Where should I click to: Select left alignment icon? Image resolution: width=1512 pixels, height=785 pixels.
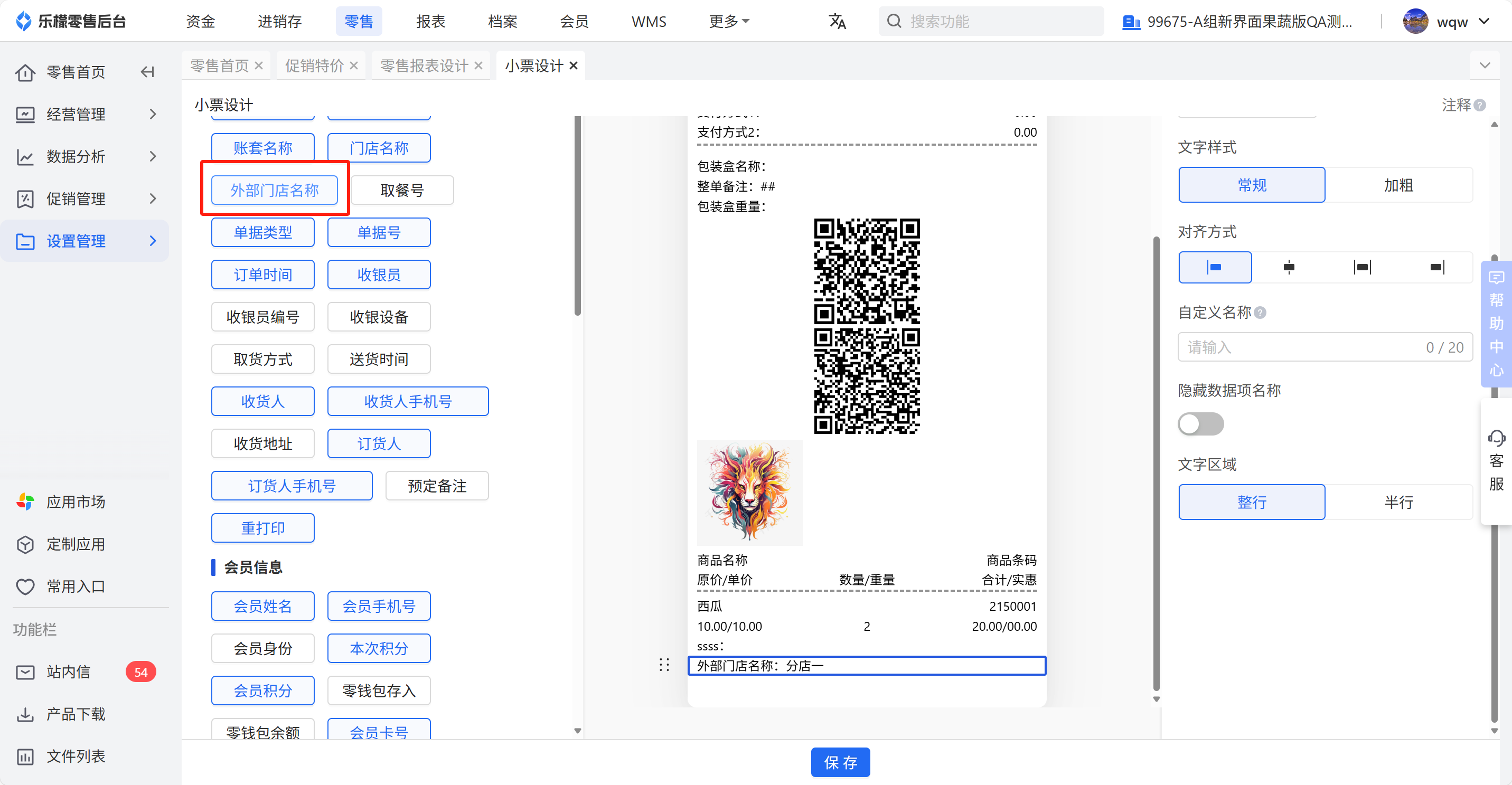1215,268
